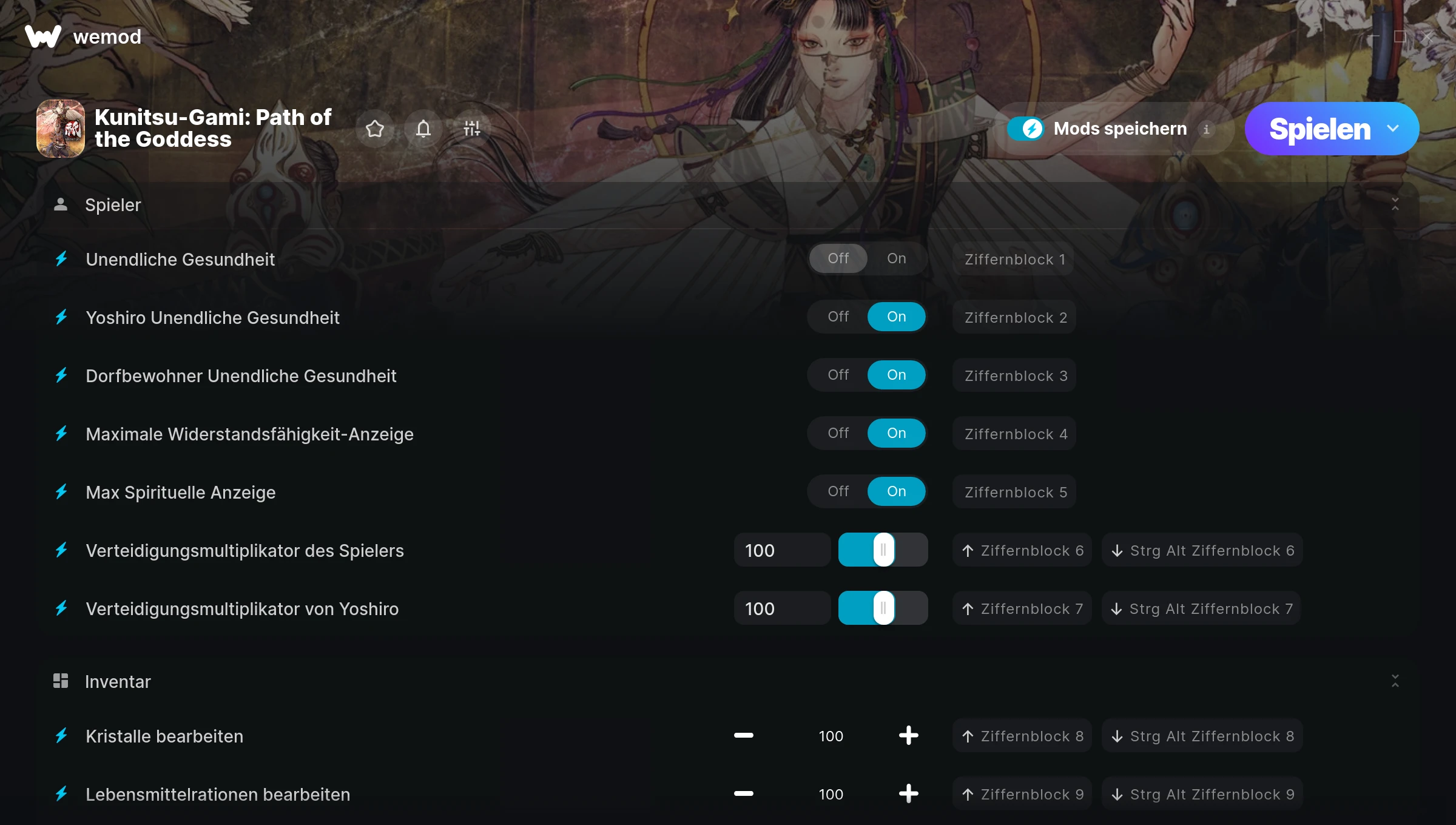
Task: Click the plus icon for Kristalle bearbeiten
Action: 908,736
